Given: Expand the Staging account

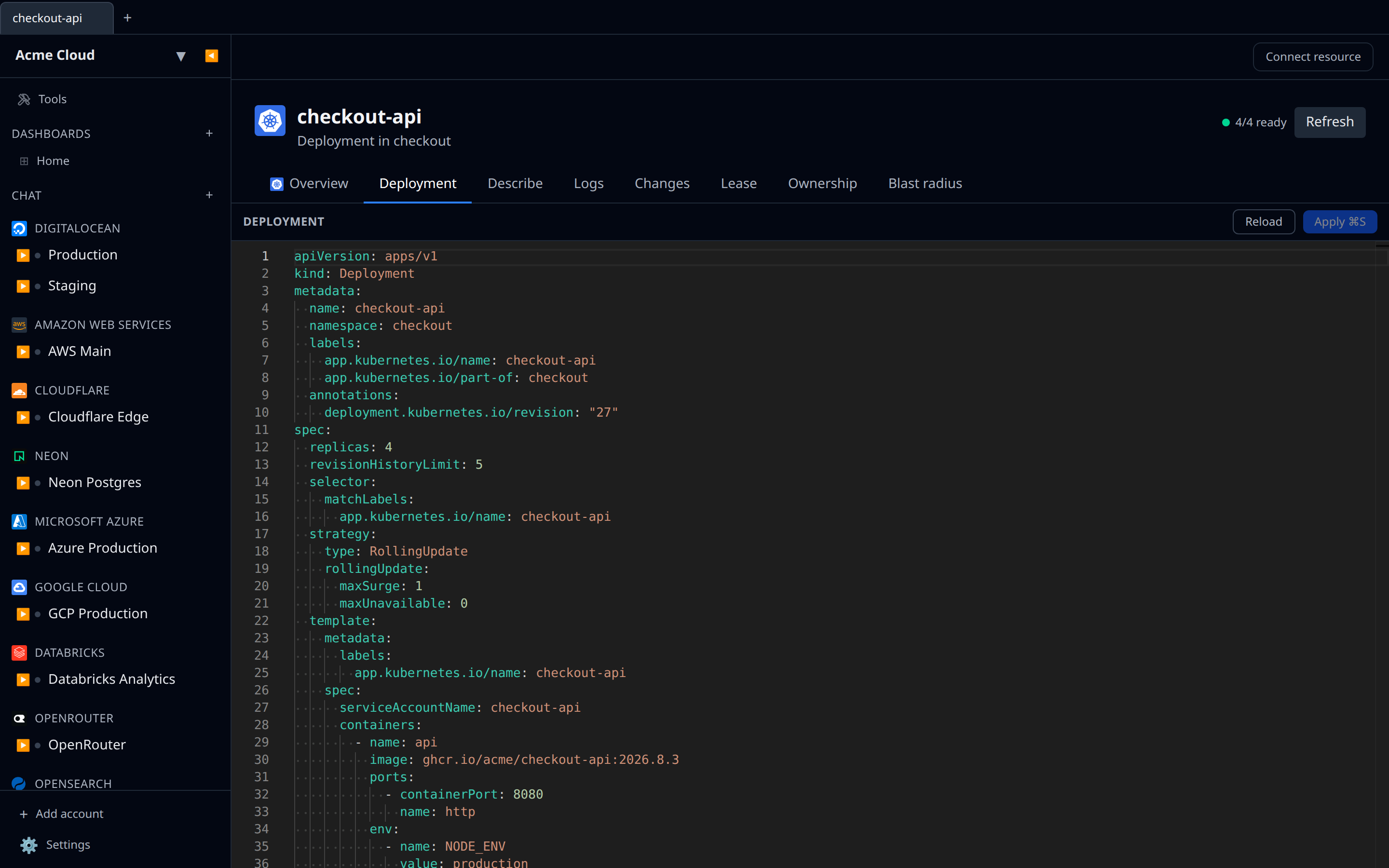Looking at the screenshot, I should point(23,286).
